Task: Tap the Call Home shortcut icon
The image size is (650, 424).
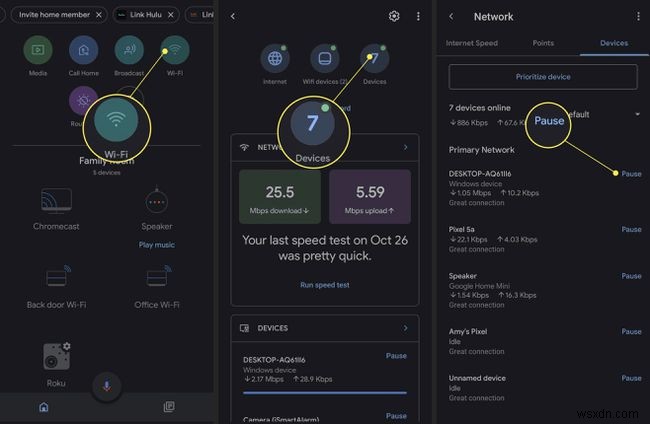Action: pyautogui.click(x=83, y=50)
